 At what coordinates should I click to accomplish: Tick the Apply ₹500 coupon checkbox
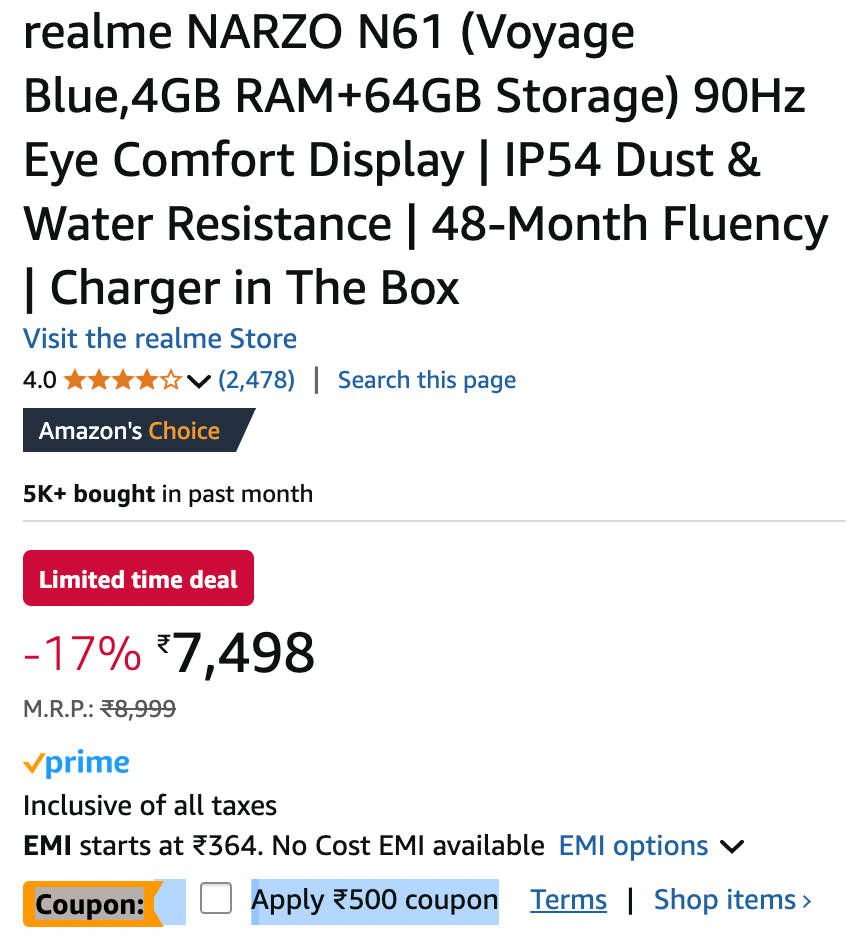pos(216,900)
